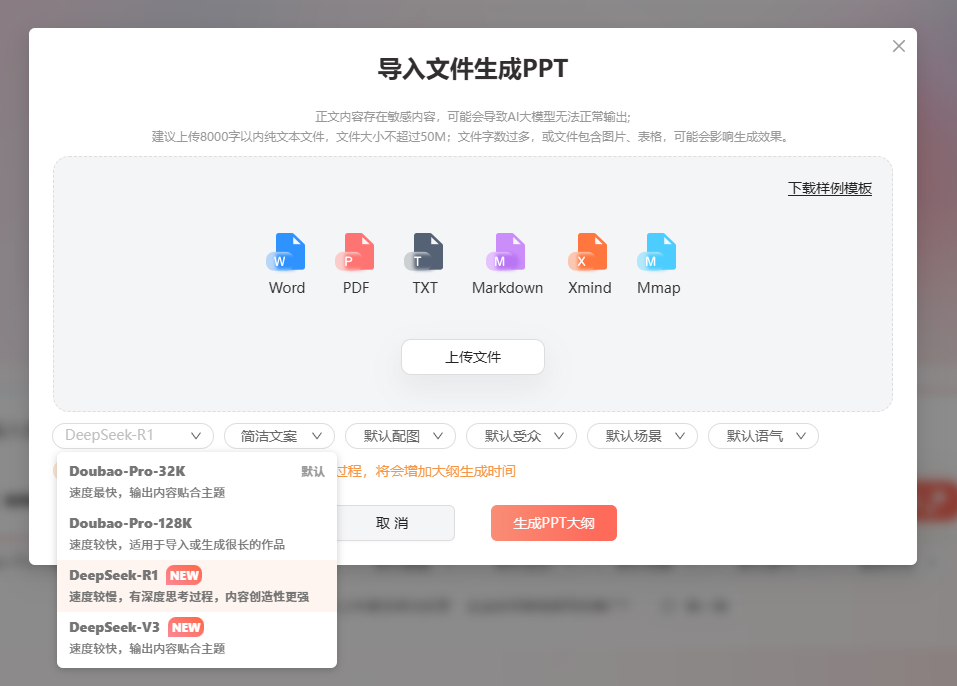Close the 导入文件生成PPT dialog
The width and height of the screenshot is (957, 686).
click(x=898, y=46)
